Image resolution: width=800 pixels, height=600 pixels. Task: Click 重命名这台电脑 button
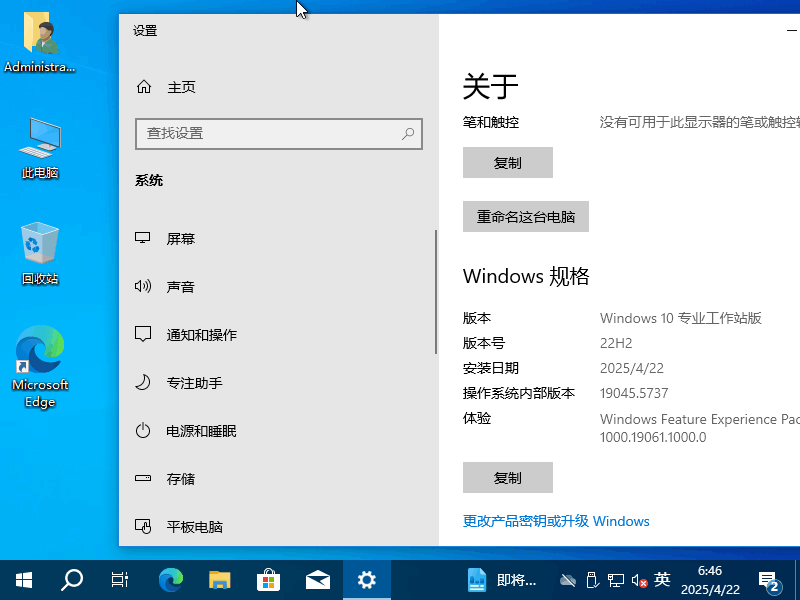click(526, 217)
